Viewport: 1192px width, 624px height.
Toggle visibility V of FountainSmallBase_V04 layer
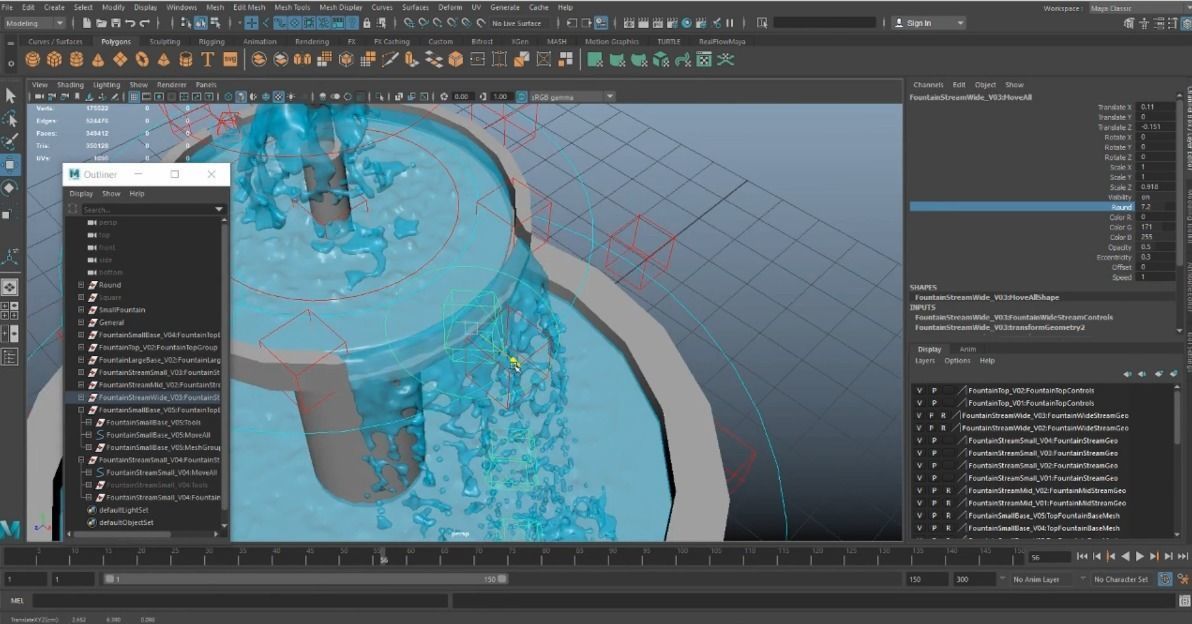[919, 528]
